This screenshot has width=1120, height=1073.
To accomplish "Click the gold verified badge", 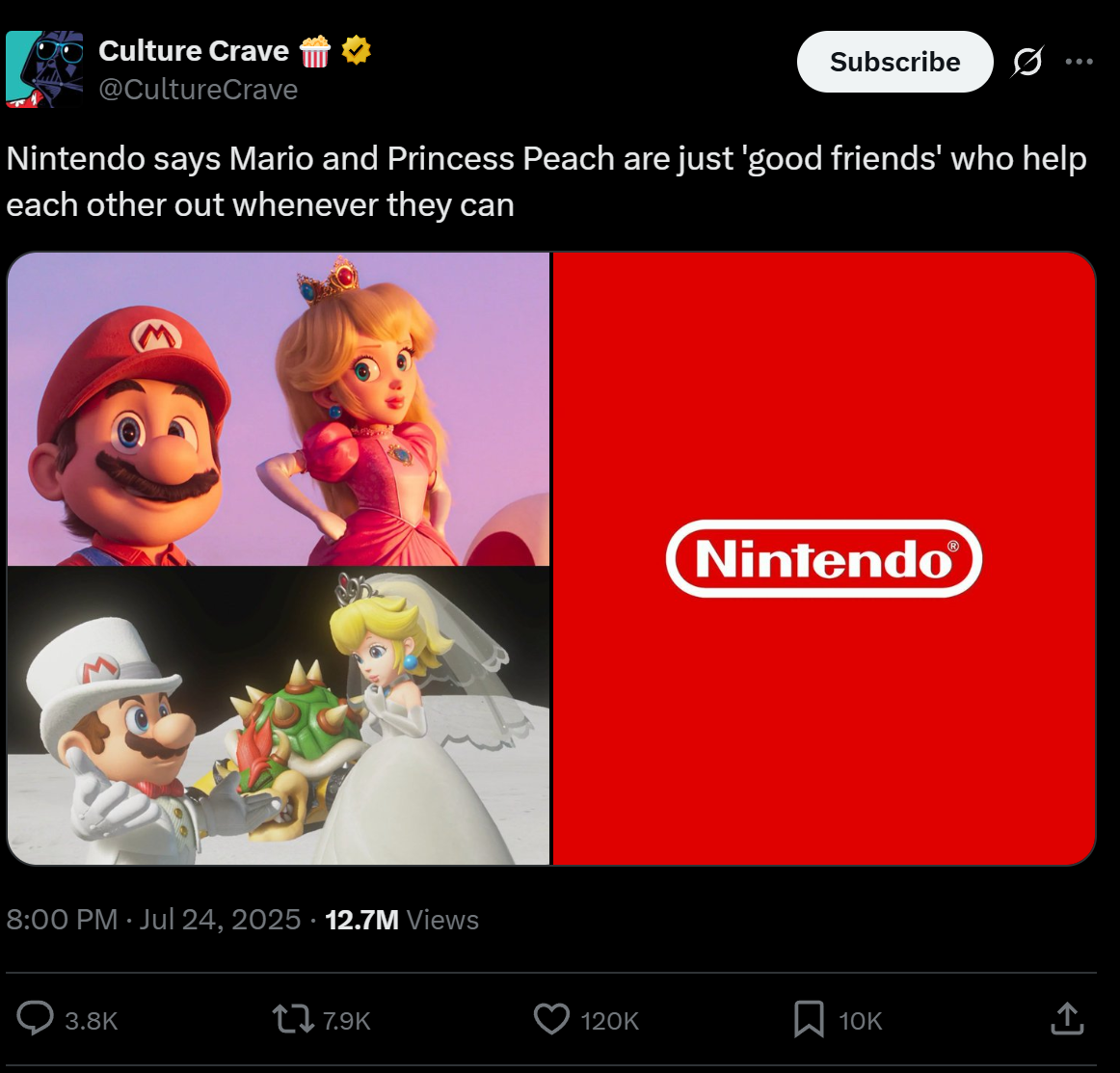I will [x=356, y=51].
